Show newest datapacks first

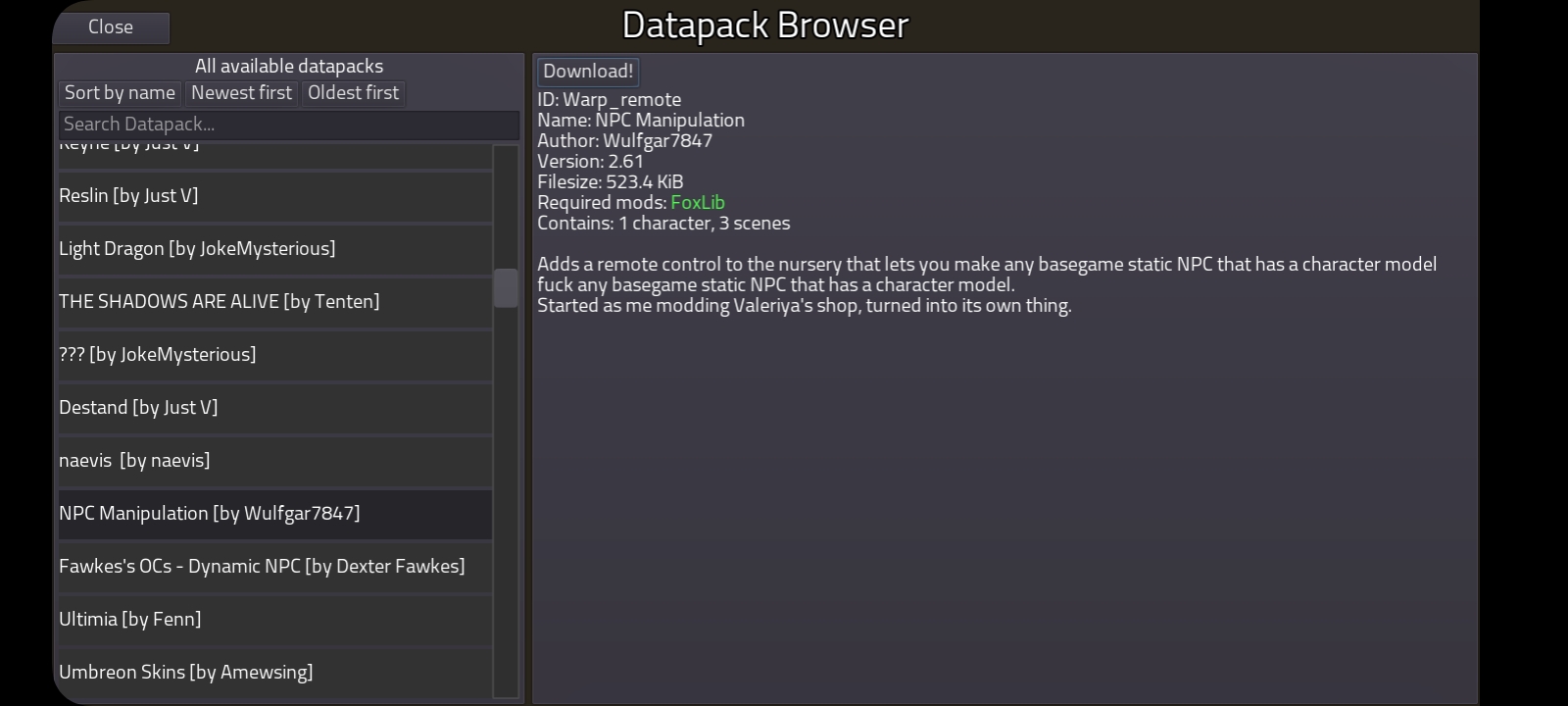point(241,93)
